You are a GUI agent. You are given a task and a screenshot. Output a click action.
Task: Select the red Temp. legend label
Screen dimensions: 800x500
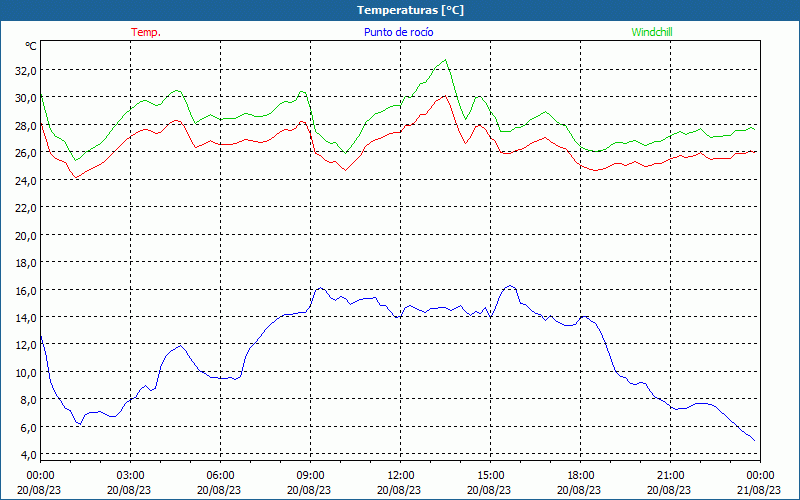146,32
